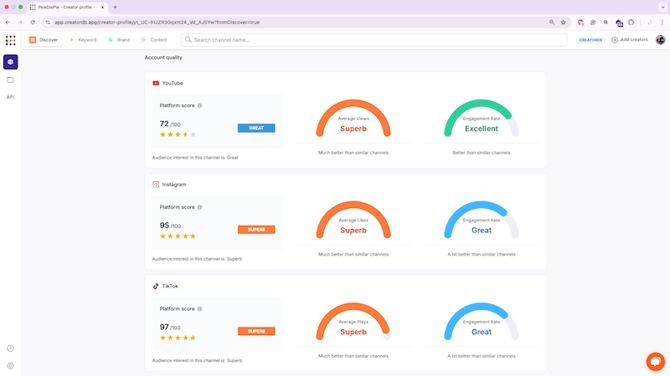Click the YouTube 72 /100 score
The height and width of the screenshot is (376, 670).
pyautogui.click(x=170, y=124)
